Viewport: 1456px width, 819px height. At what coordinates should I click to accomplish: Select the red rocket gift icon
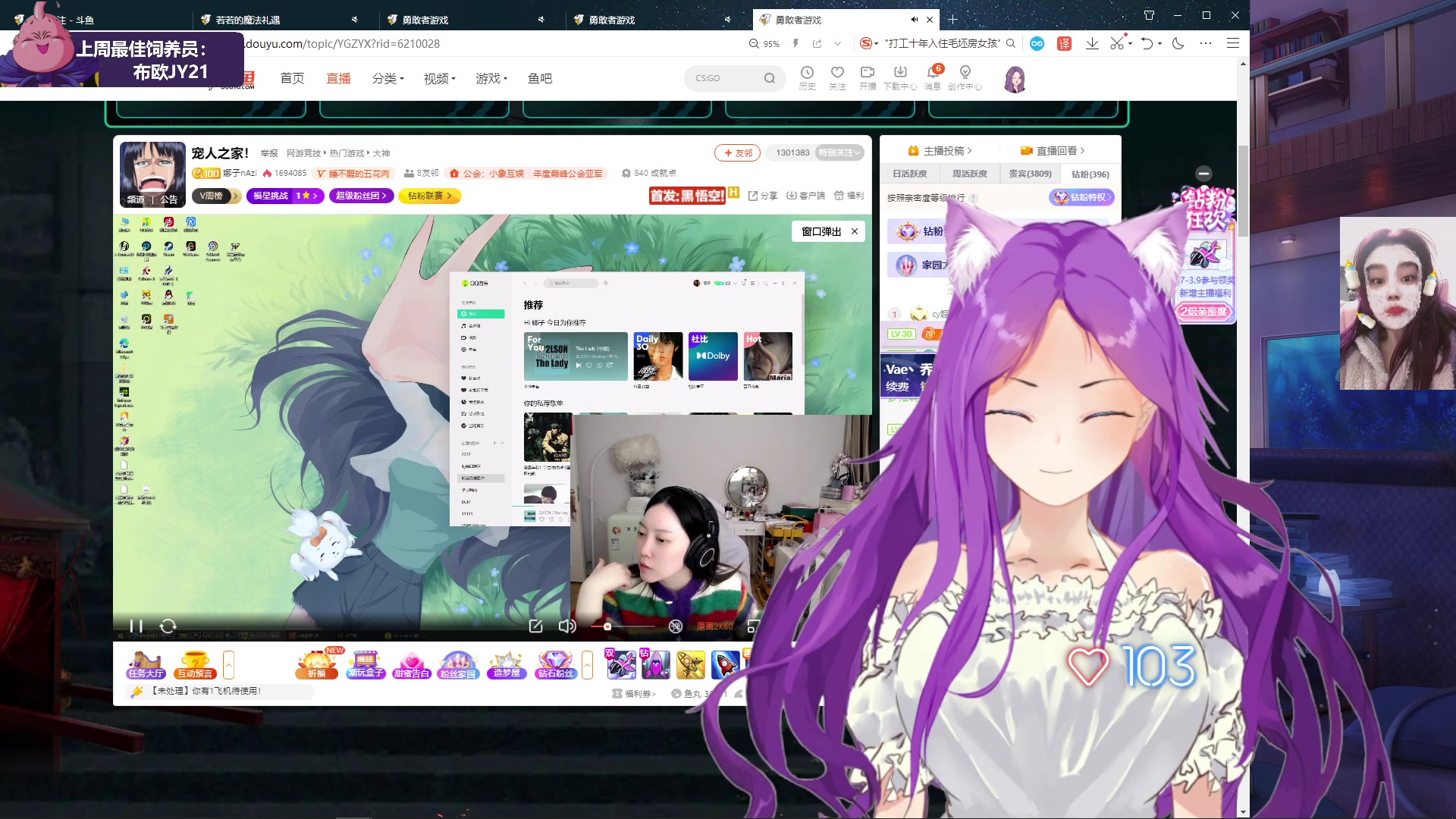pyautogui.click(x=725, y=665)
